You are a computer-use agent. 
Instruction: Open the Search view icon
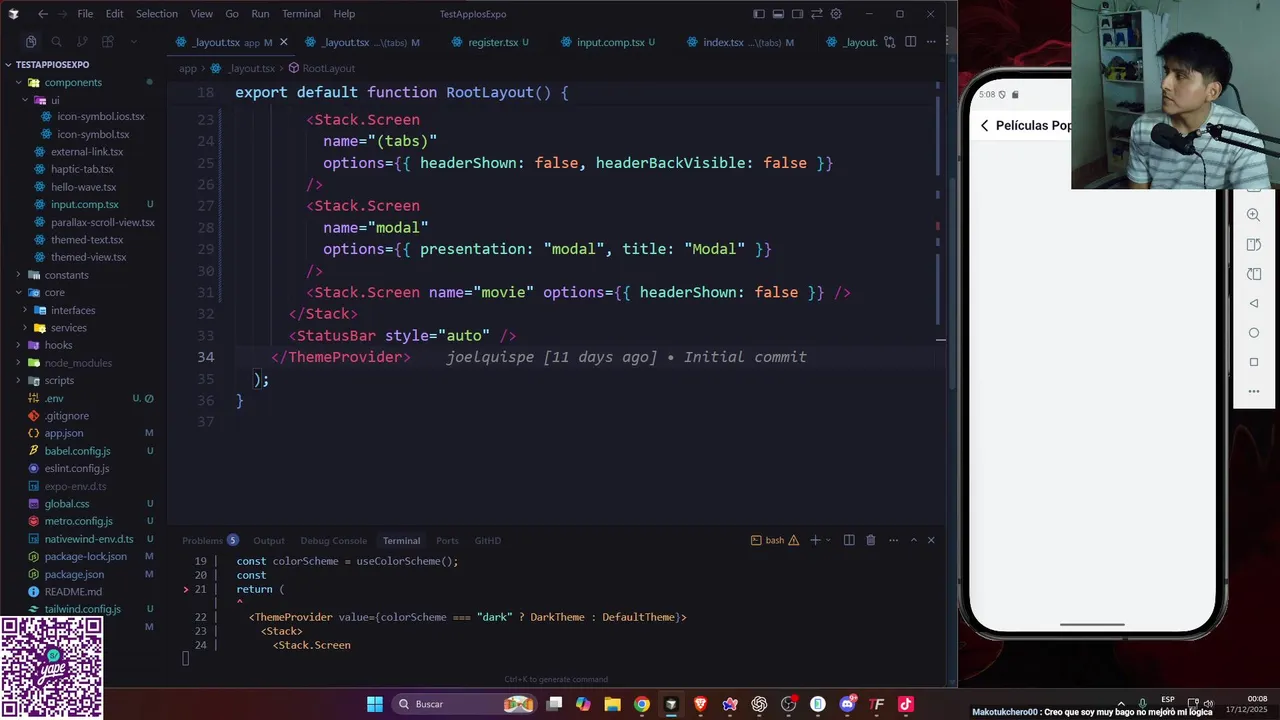56,41
